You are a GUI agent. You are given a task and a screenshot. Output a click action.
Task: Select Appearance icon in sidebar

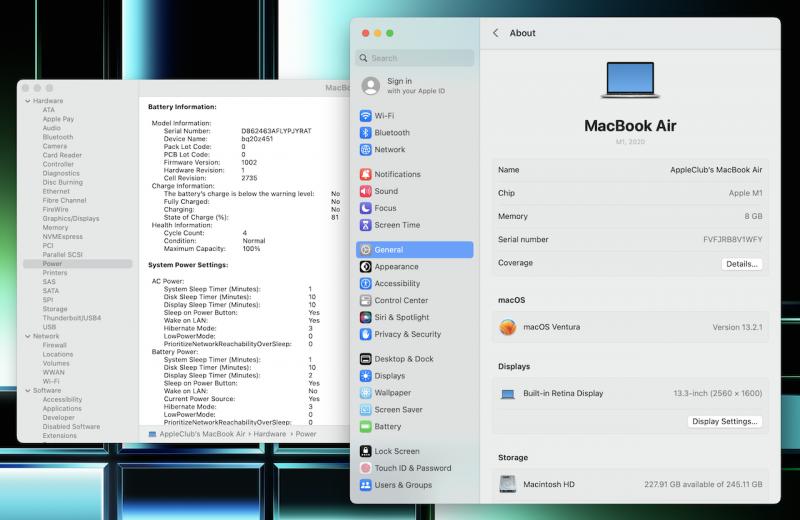(365, 266)
